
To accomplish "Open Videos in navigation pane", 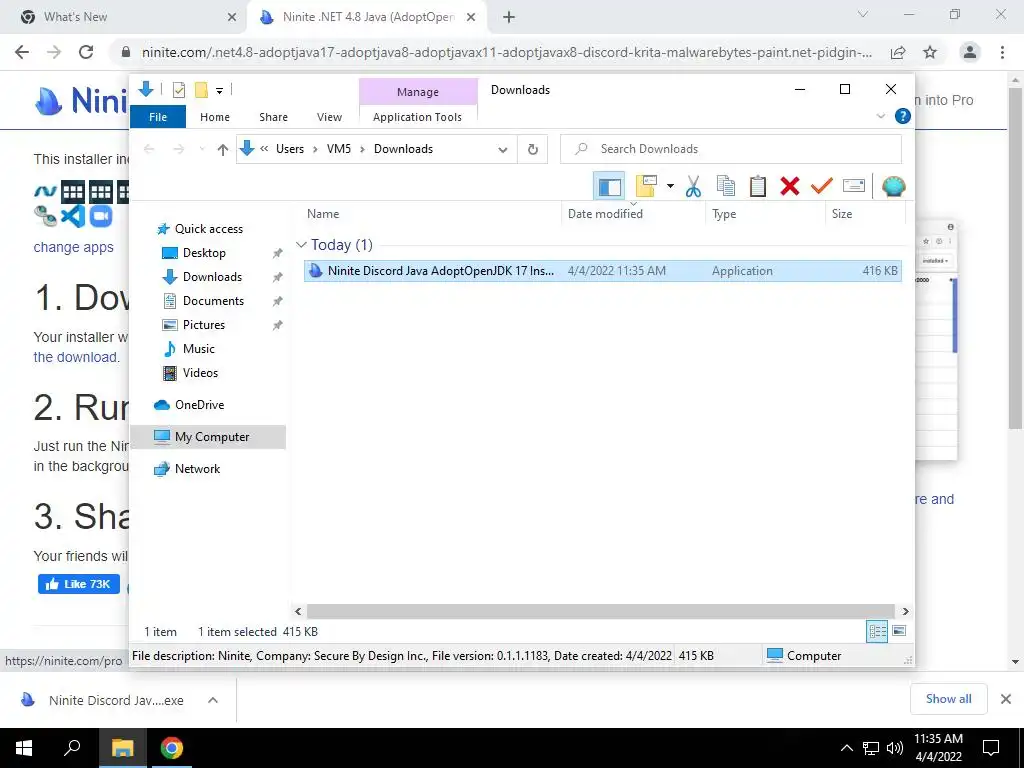I will coord(200,373).
